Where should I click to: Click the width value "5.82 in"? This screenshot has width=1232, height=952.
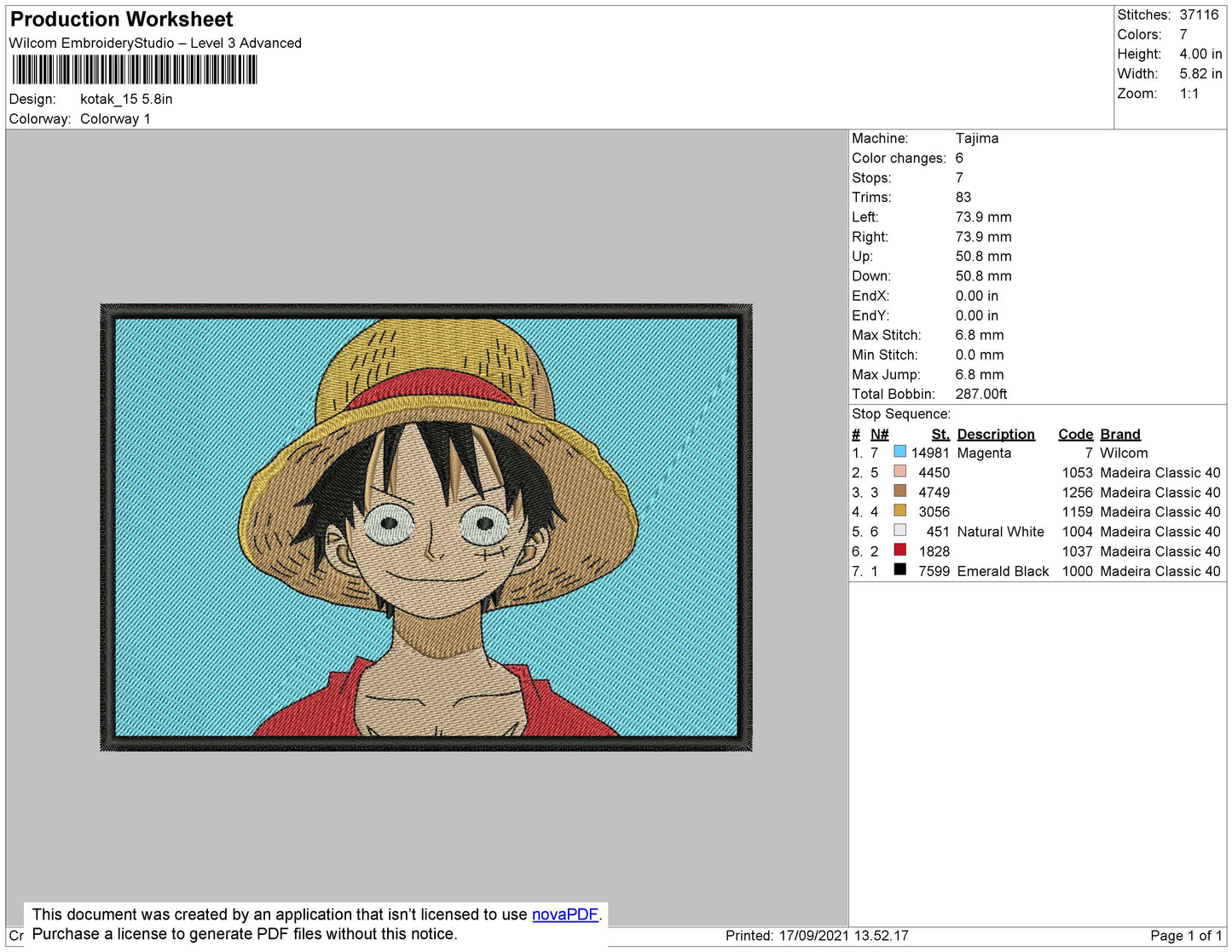(1201, 74)
